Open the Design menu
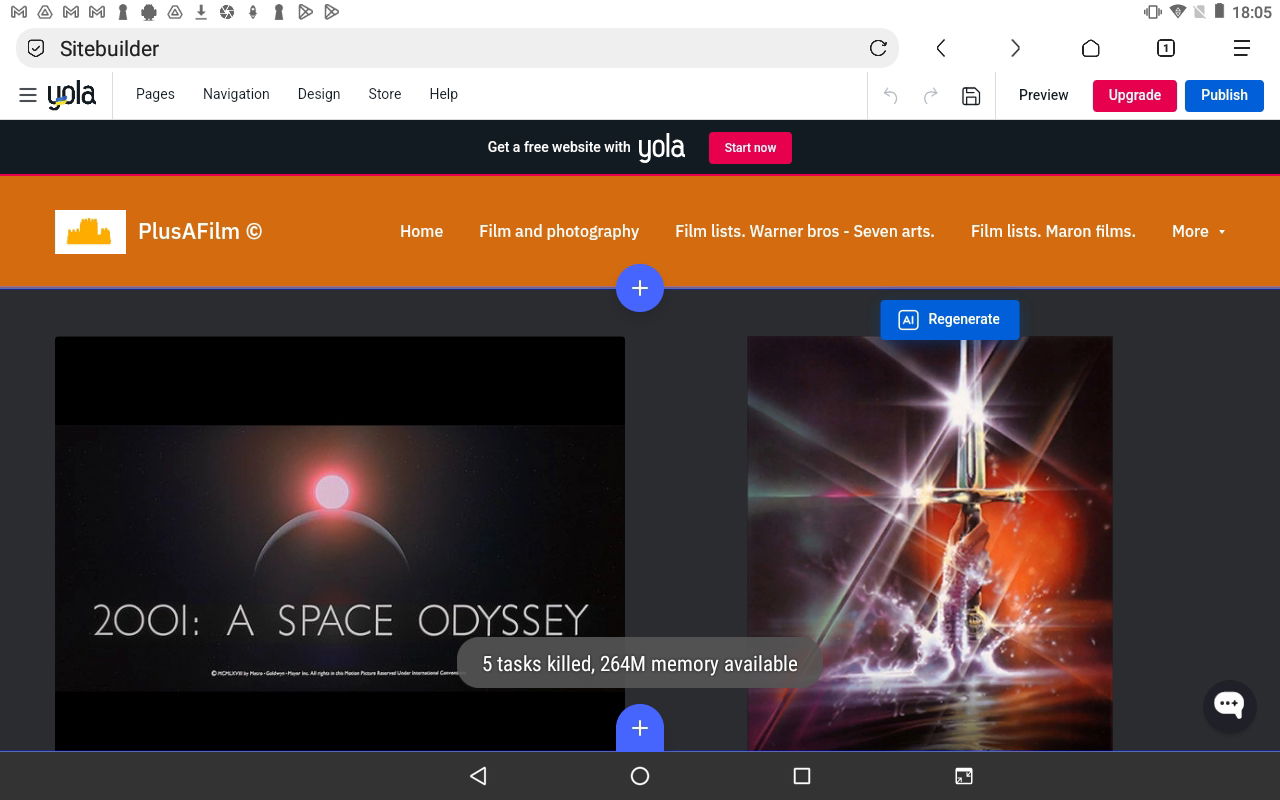Screen dimensions: 1280x800 click(x=319, y=94)
